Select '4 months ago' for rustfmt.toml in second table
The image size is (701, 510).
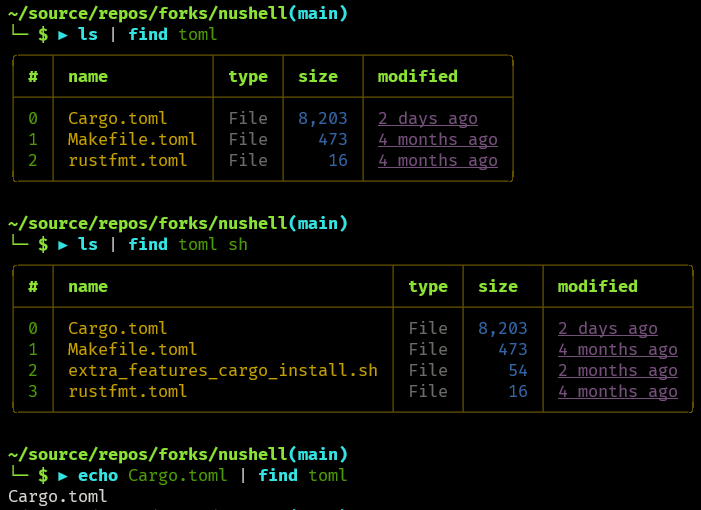(617, 391)
